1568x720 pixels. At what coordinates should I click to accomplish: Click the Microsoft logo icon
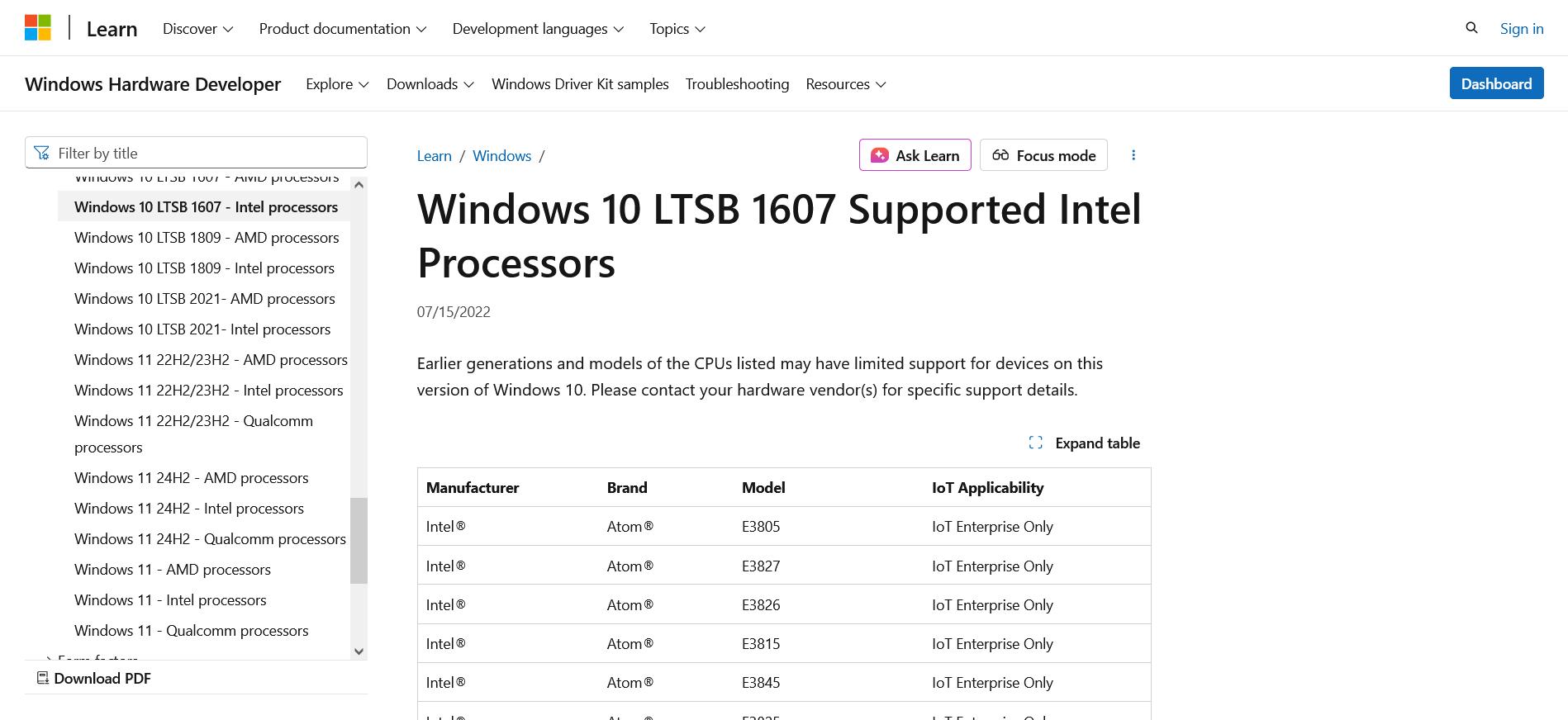(x=38, y=28)
